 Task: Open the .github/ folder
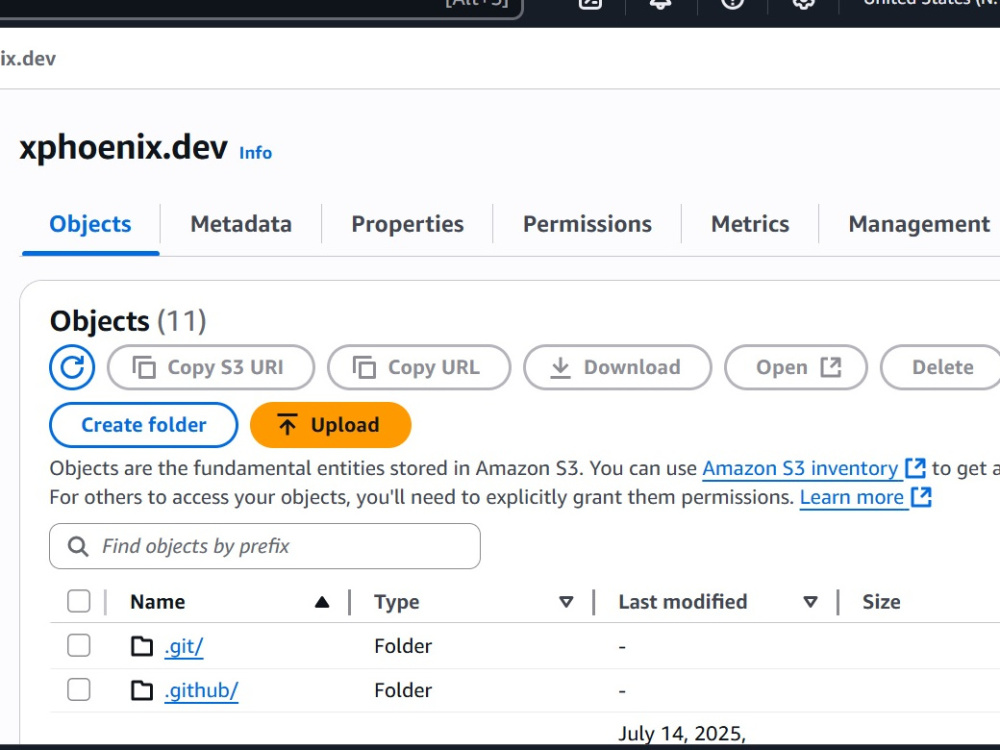click(x=201, y=691)
